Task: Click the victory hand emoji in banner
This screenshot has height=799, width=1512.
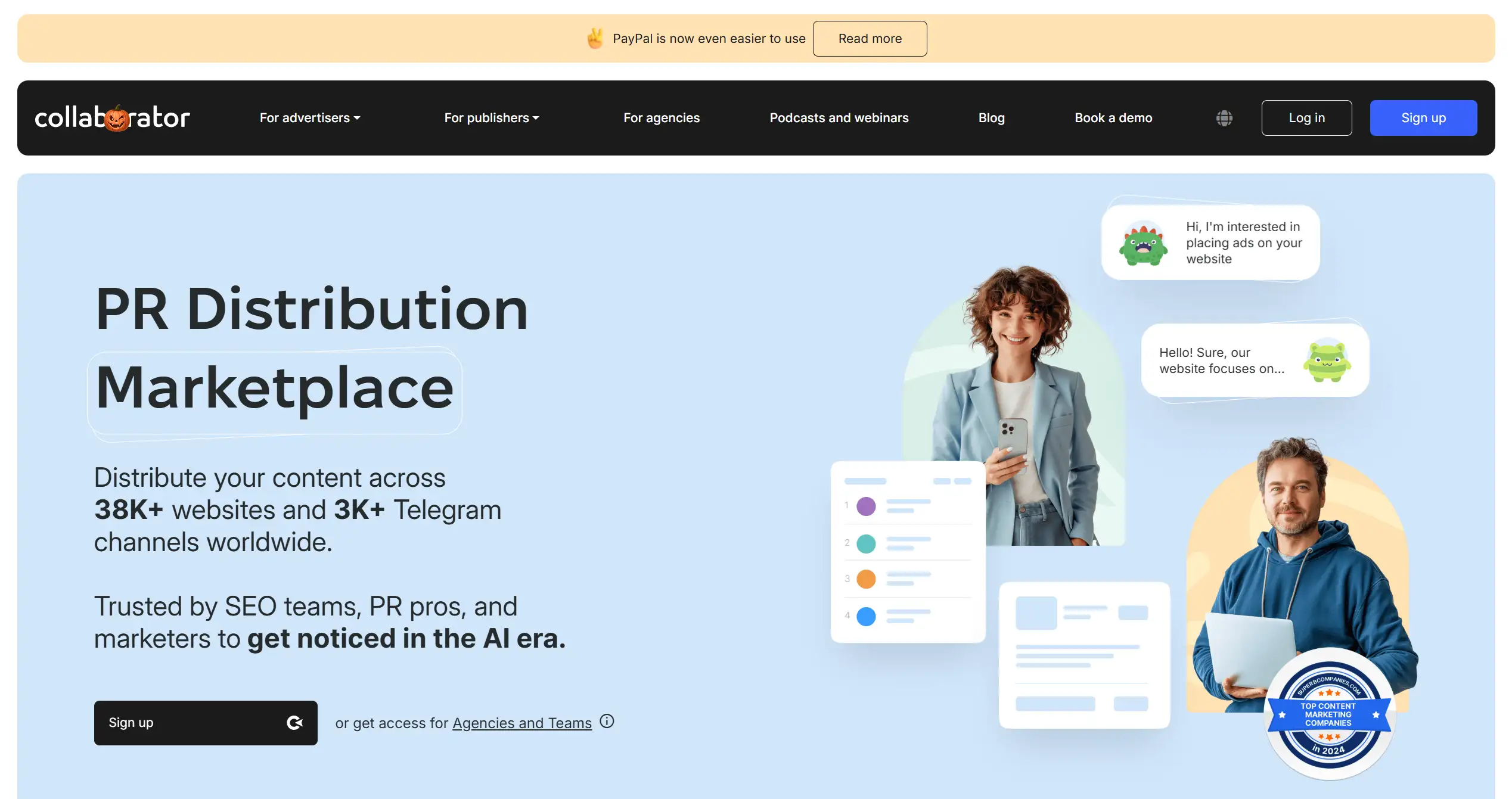Action: coord(595,39)
